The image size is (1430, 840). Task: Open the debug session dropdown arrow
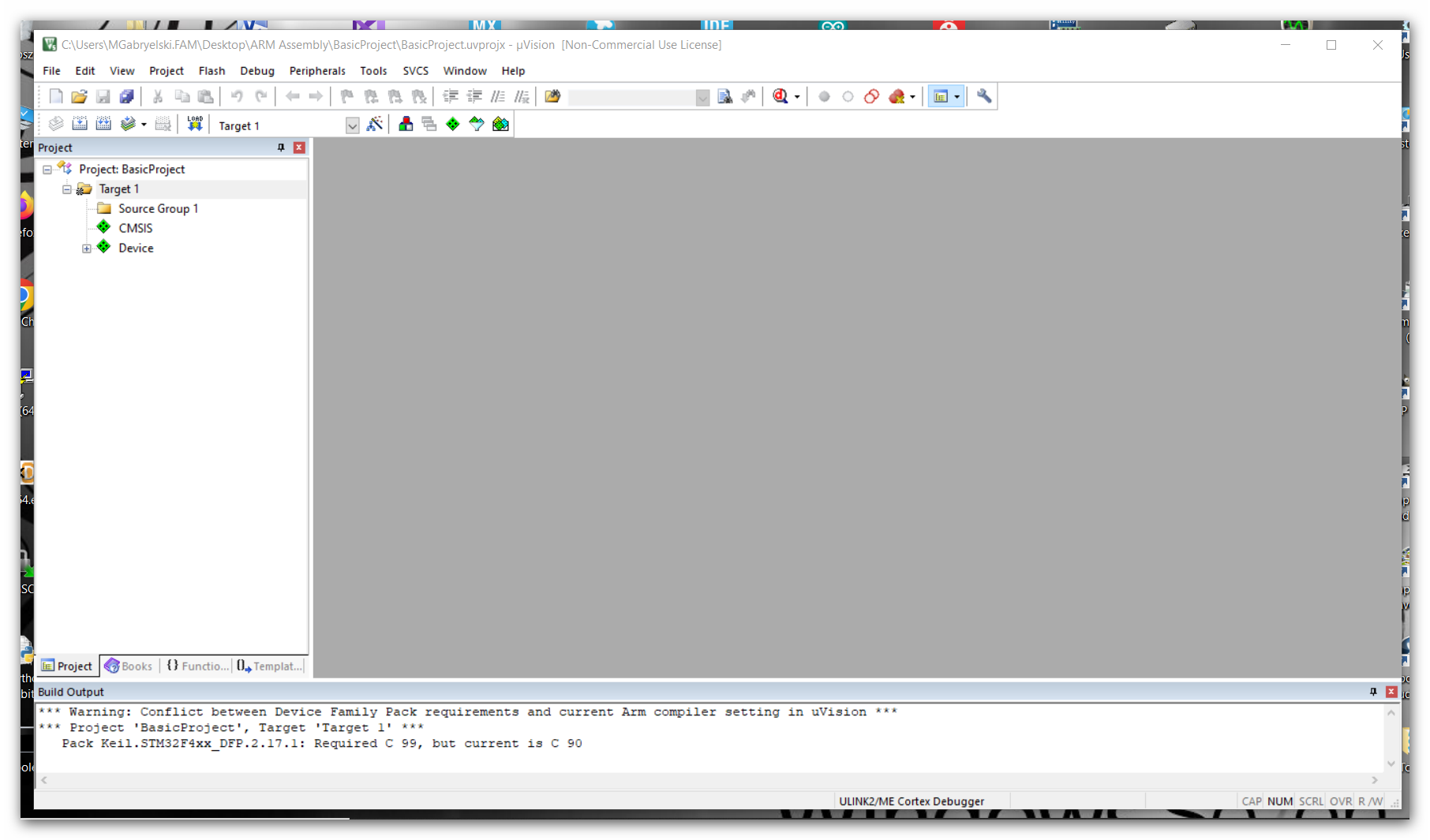pyautogui.click(x=797, y=96)
